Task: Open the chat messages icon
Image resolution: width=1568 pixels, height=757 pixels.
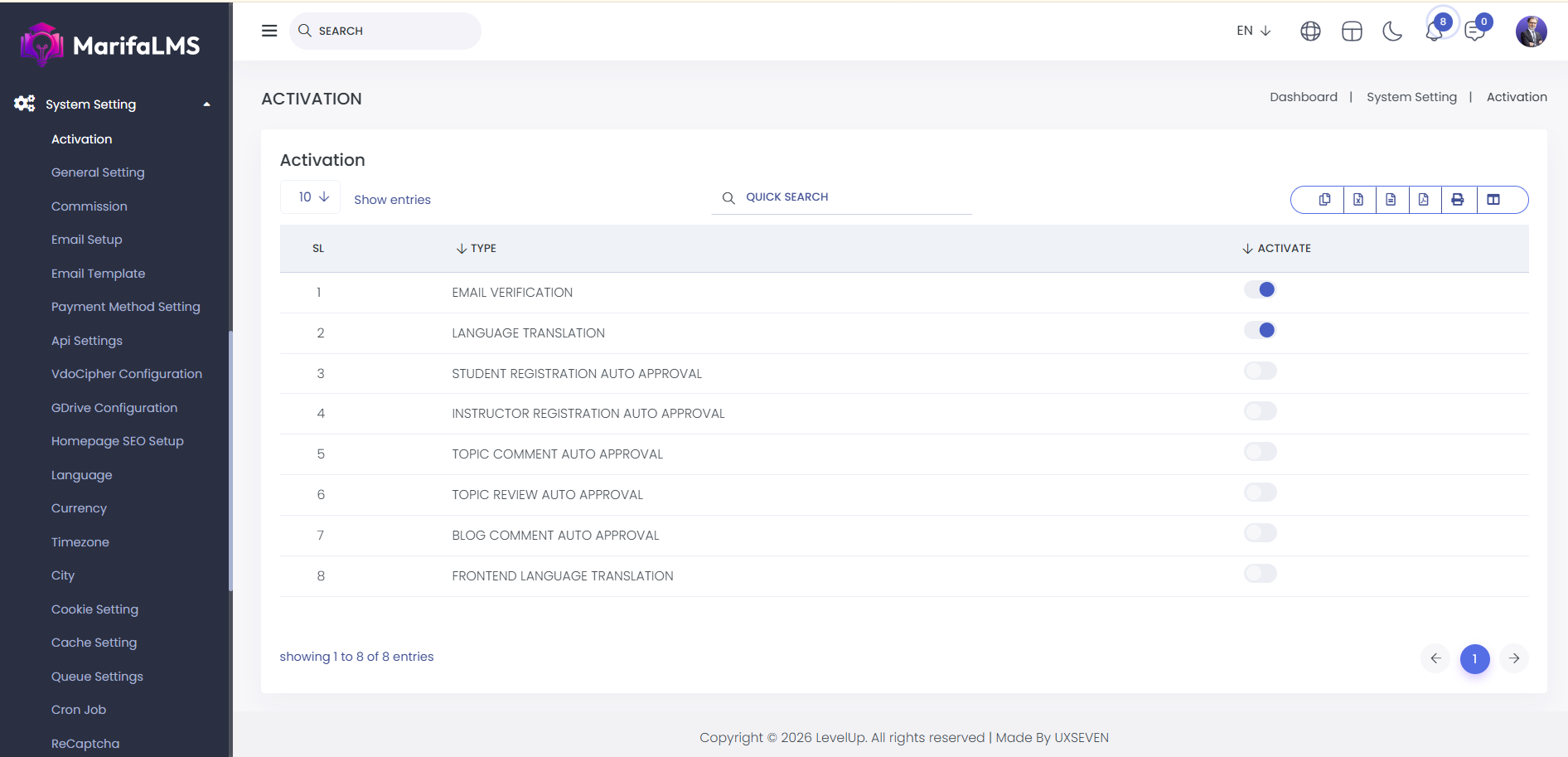Action: [1474, 32]
